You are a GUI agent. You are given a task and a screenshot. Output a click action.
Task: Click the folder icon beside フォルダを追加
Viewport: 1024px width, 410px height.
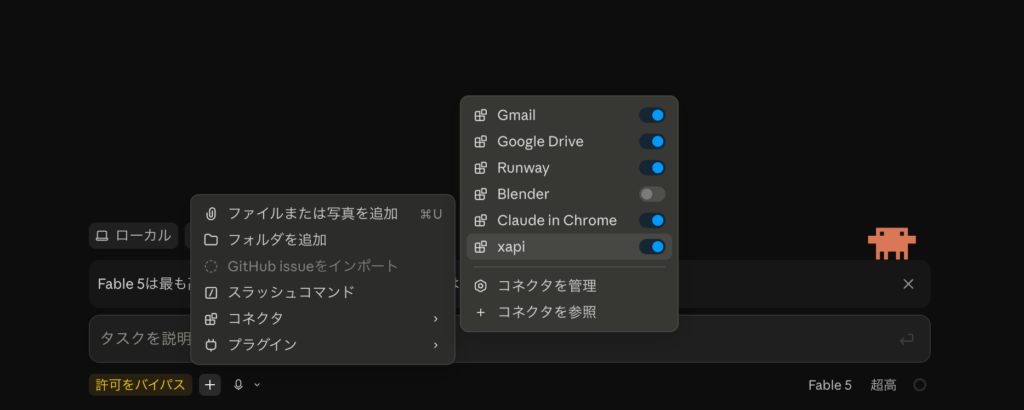[x=211, y=240]
